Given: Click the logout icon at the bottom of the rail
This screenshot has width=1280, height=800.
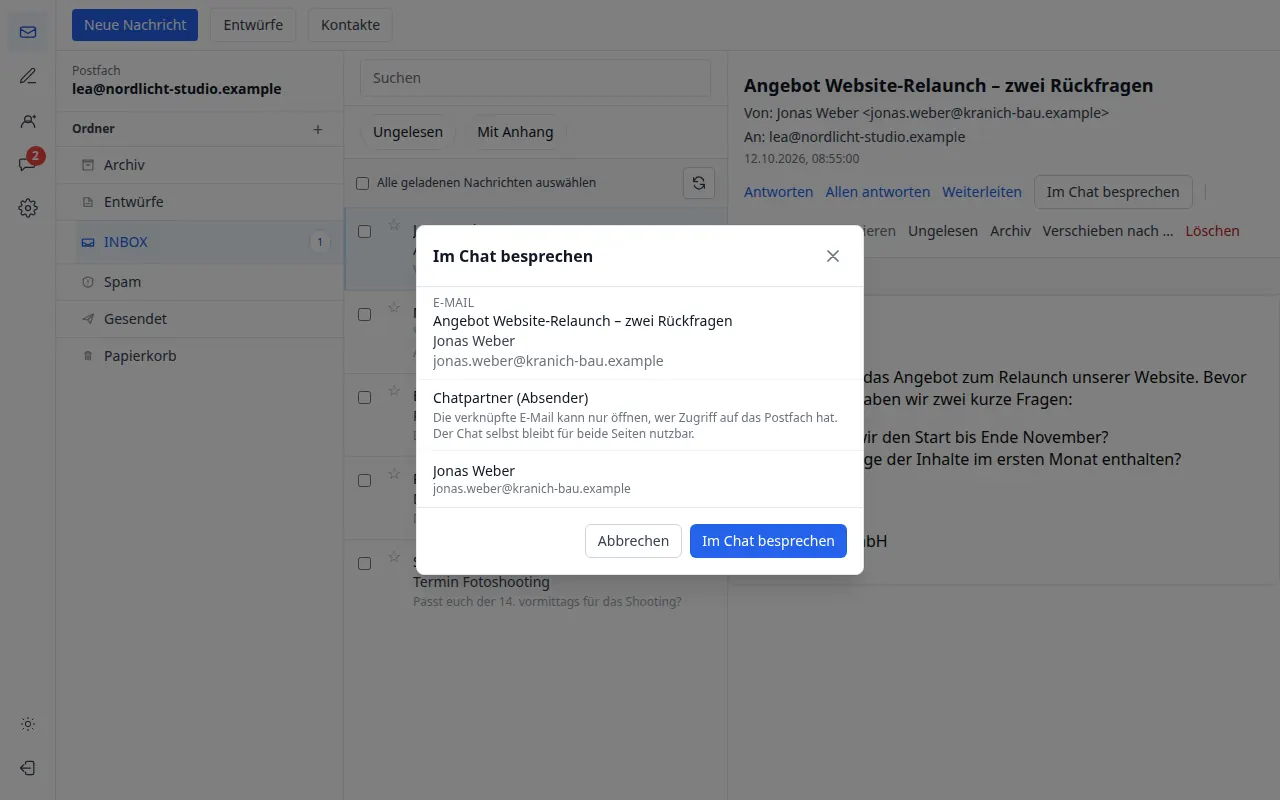Looking at the screenshot, I should (x=28, y=768).
